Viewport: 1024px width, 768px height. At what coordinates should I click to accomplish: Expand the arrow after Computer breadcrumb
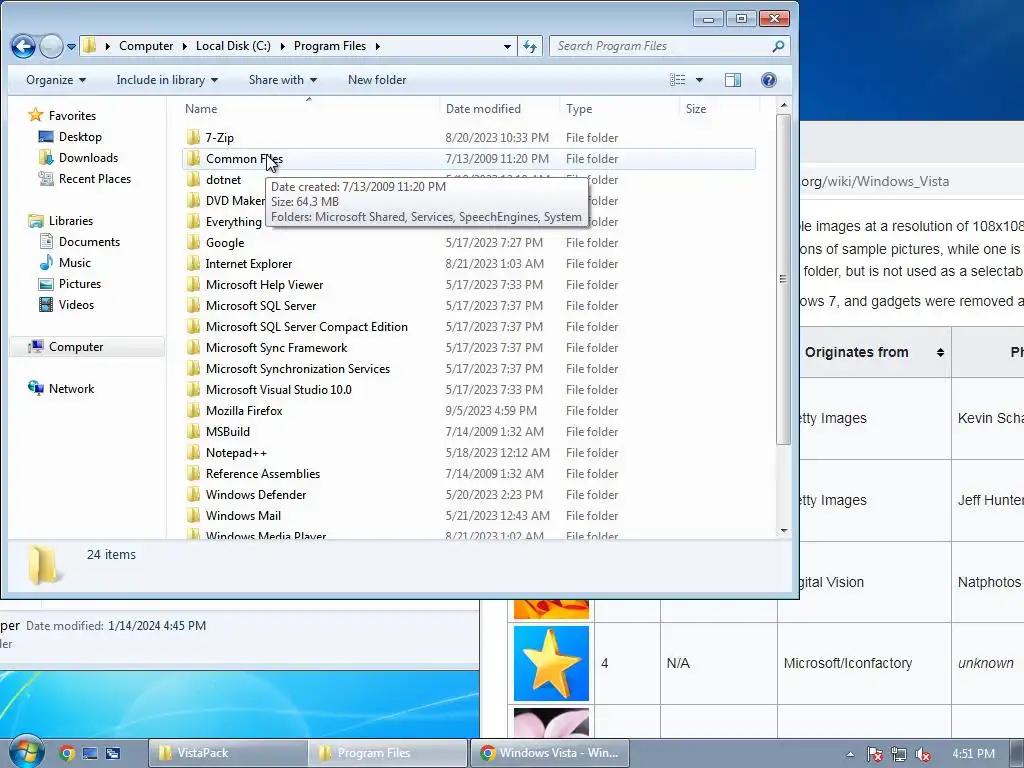[x=184, y=46]
